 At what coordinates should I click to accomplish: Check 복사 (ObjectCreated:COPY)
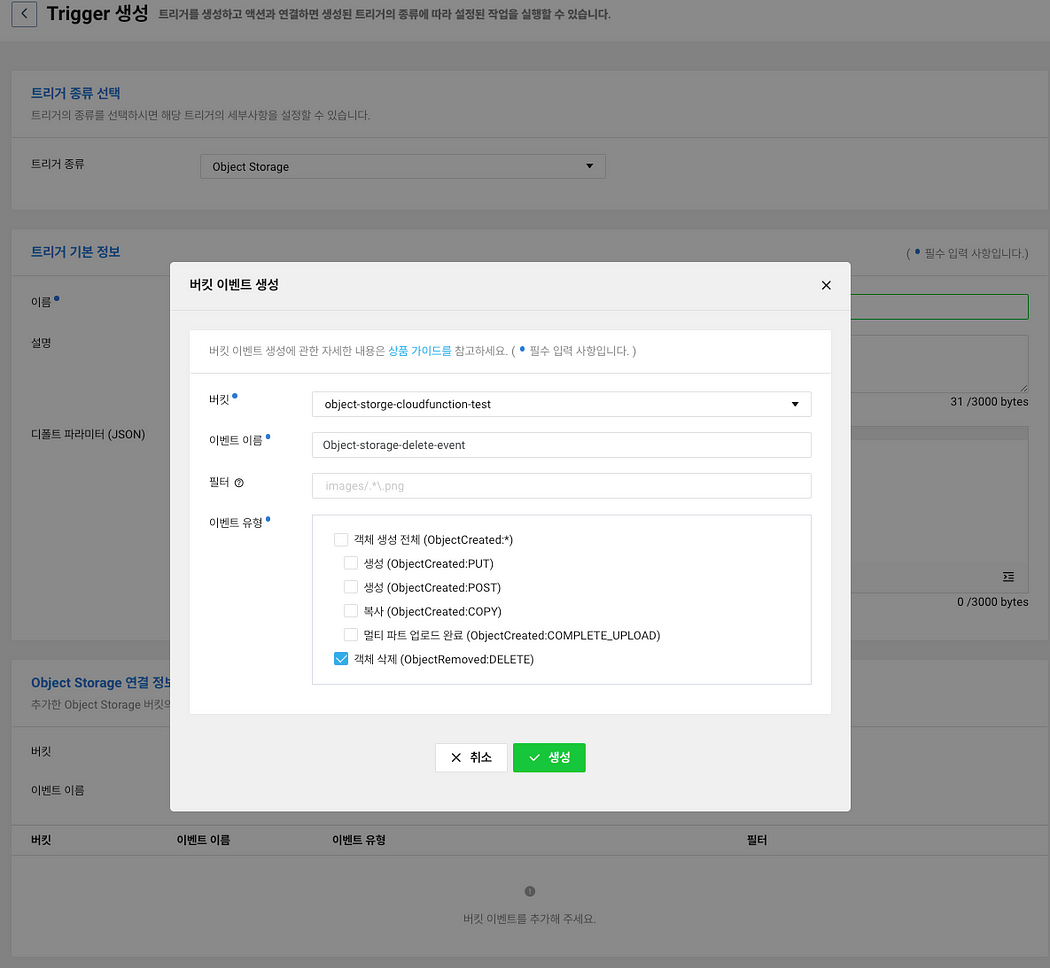click(x=351, y=611)
